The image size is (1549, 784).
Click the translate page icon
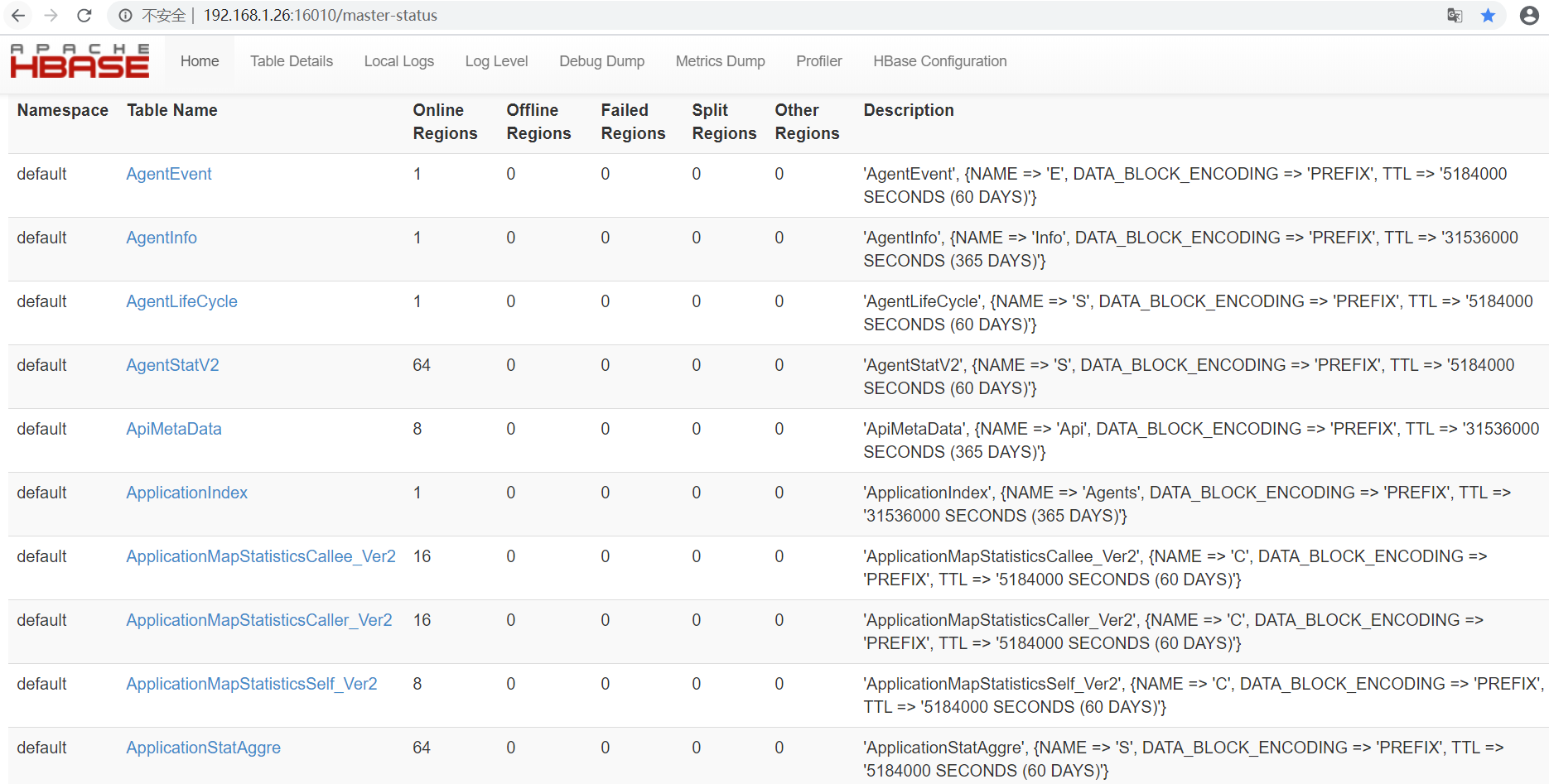(x=1455, y=16)
